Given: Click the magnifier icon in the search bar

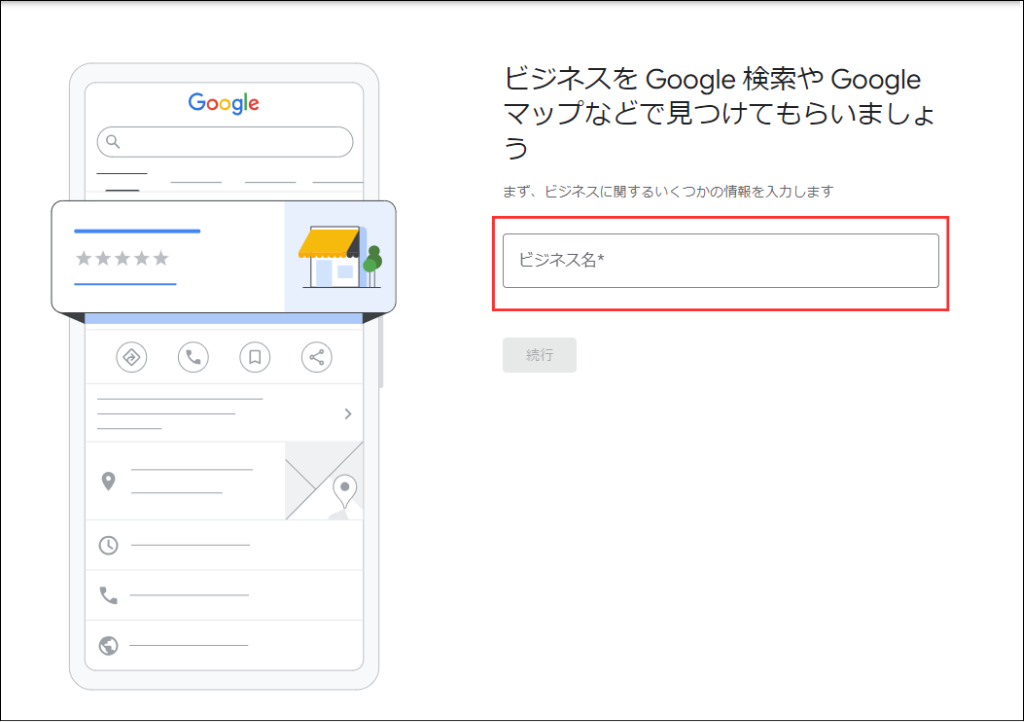Looking at the screenshot, I should click(x=113, y=142).
